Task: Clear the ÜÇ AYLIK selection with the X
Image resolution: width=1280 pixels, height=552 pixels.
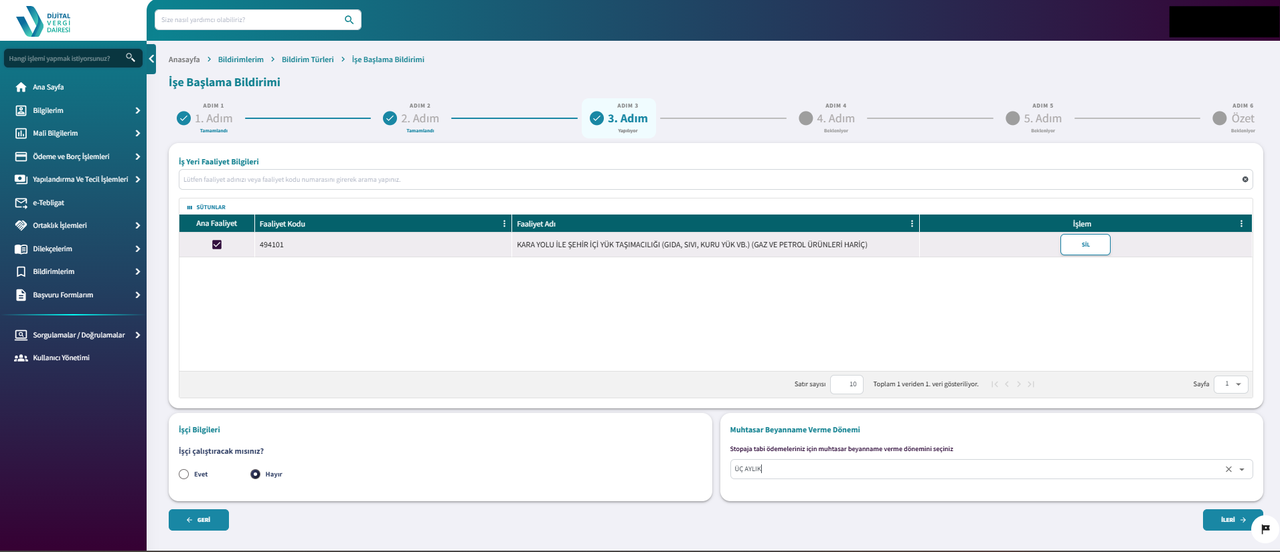Action: click(1228, 469)
